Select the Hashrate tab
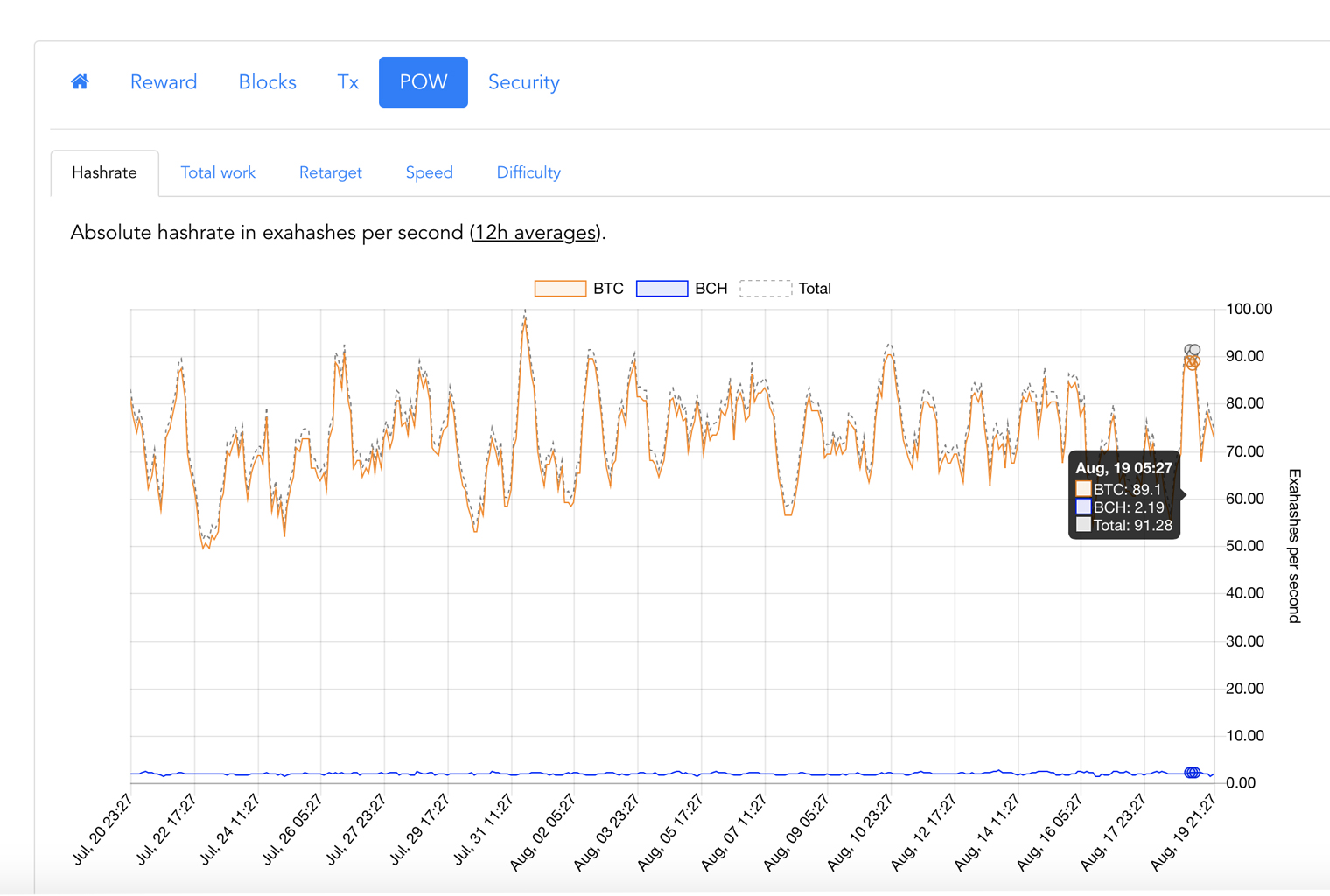The image size is (1330, 896). pyautogui.click(x=104, y=172)
